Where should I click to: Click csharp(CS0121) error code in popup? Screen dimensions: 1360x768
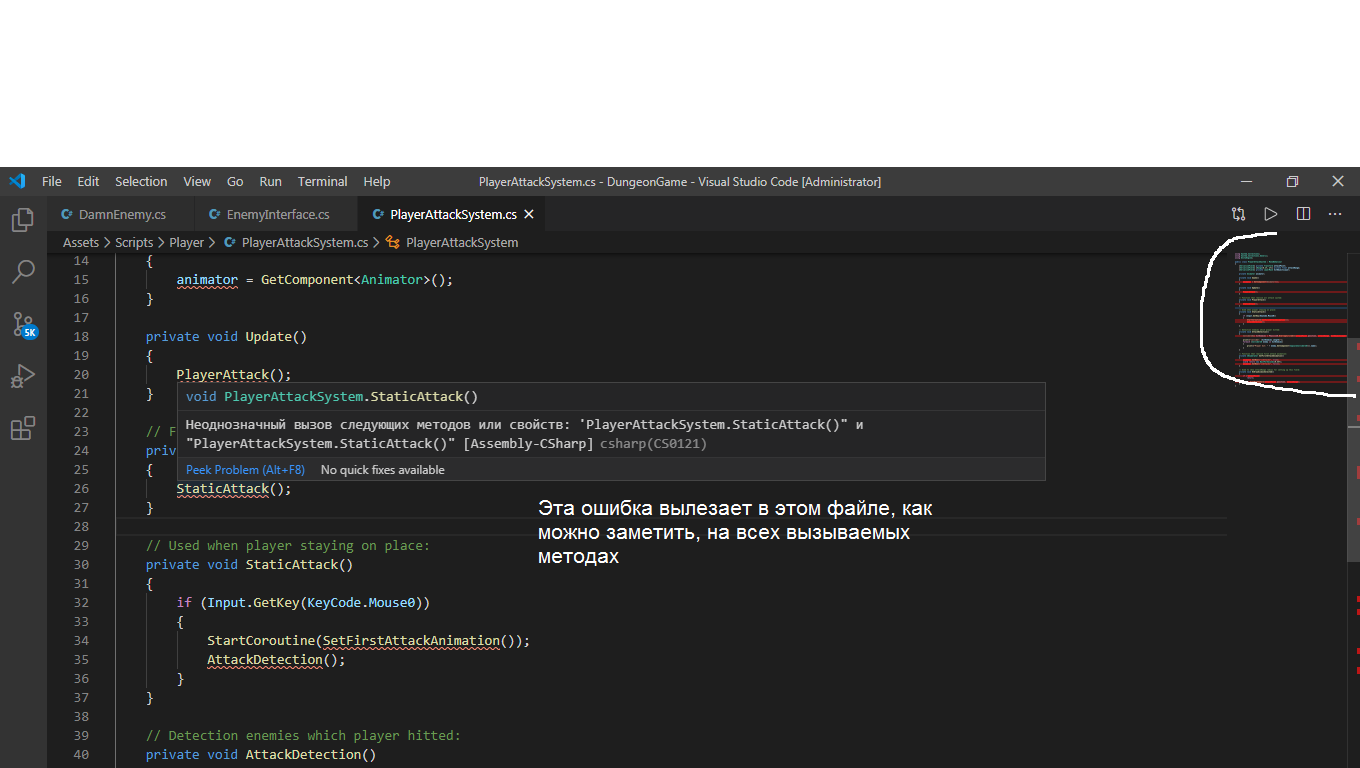pyautogui.click(x=653, y=444)
